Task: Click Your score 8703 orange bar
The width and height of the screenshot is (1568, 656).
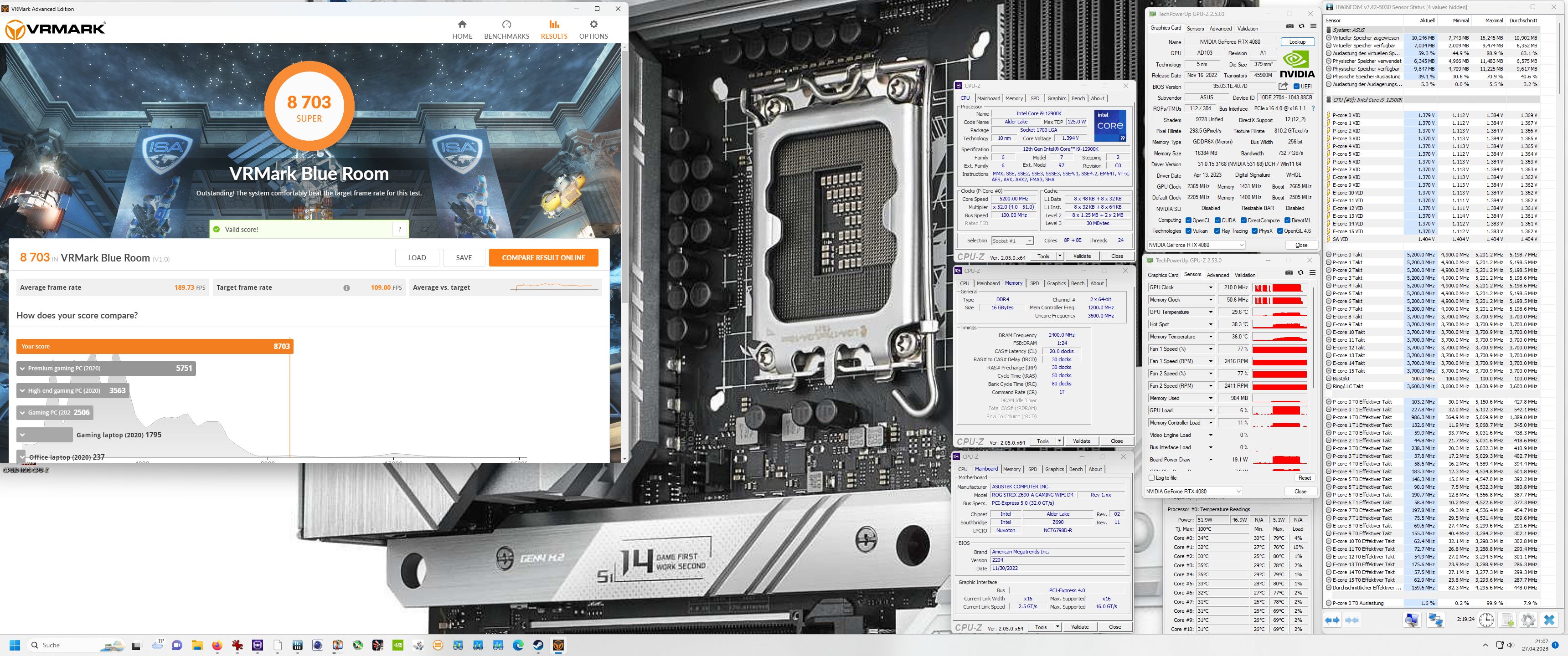Action: 155,346
